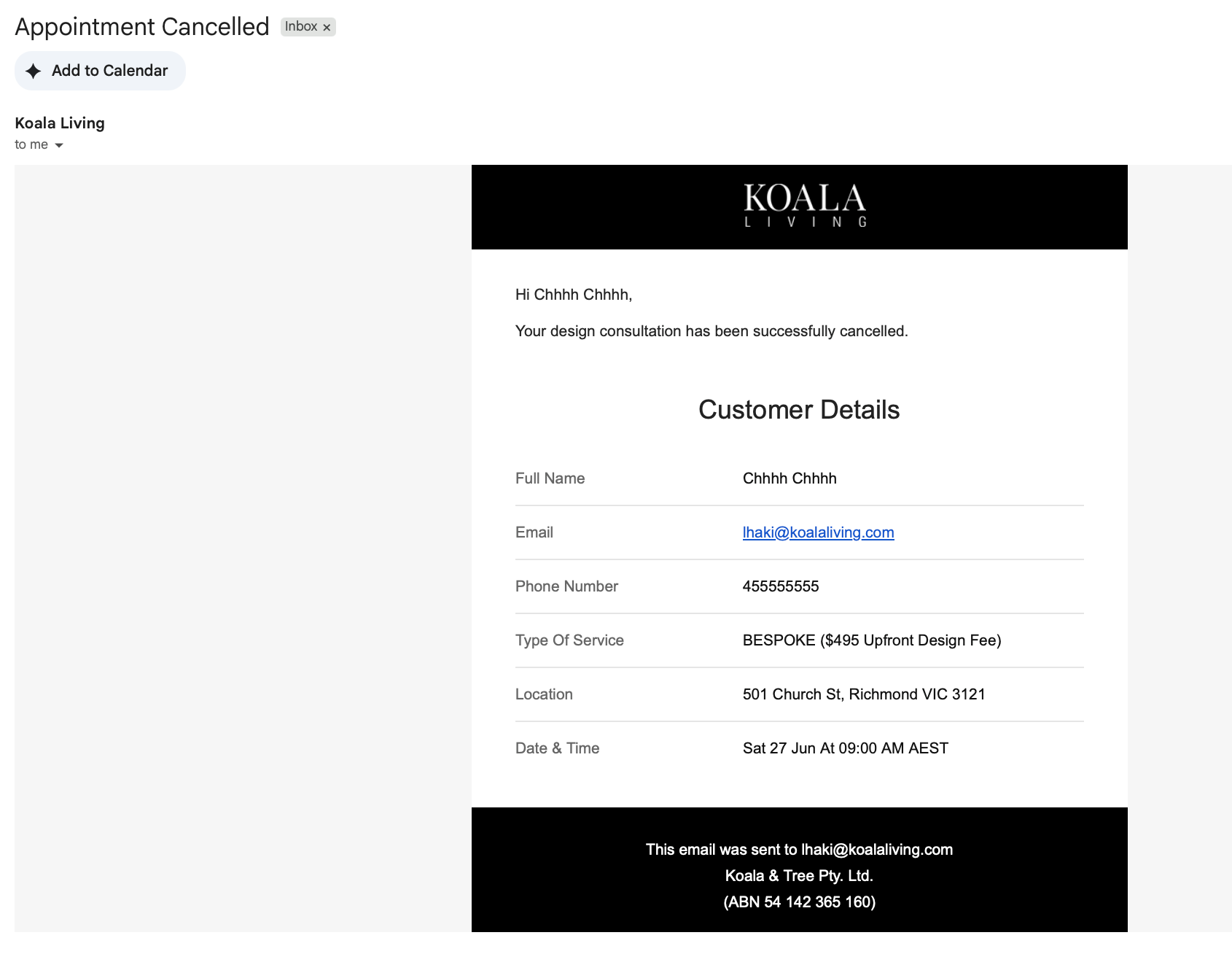This screenshot has width=1232, height=954.
Task: Click the cancellation confirmation sentence
Action: pos(711,331)
